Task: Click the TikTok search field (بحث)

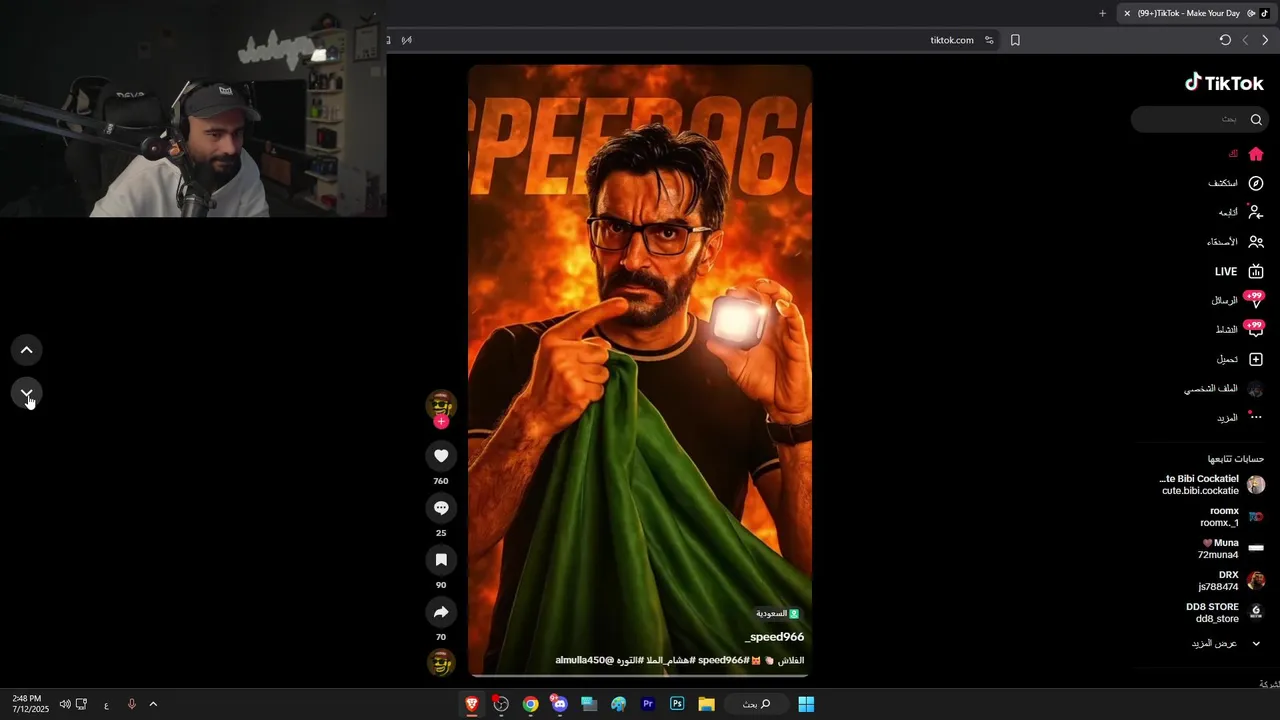Action: (x=1200, y=120)
